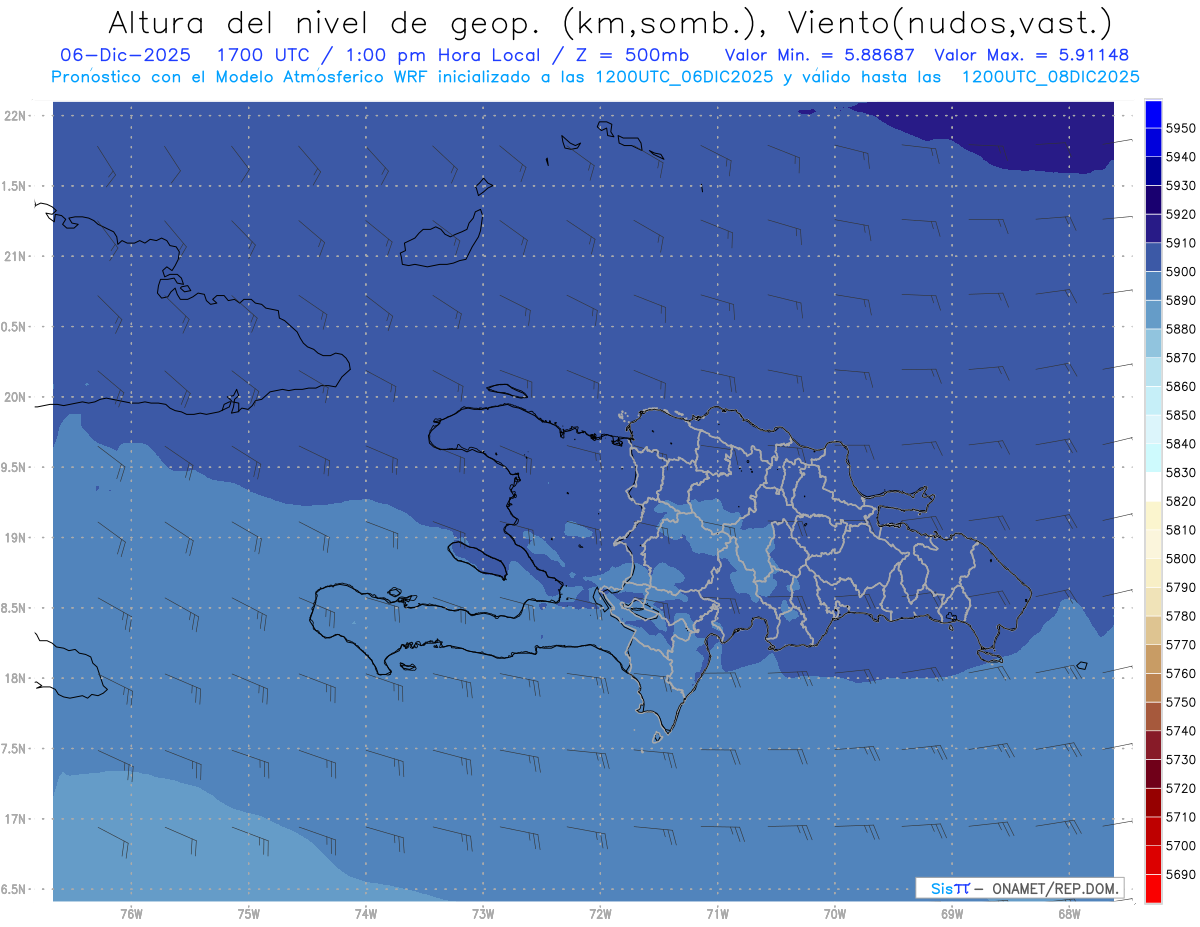Click the '5950' colorbar value
Screen dimensions: 1200x927
(x=1181, y=128)
